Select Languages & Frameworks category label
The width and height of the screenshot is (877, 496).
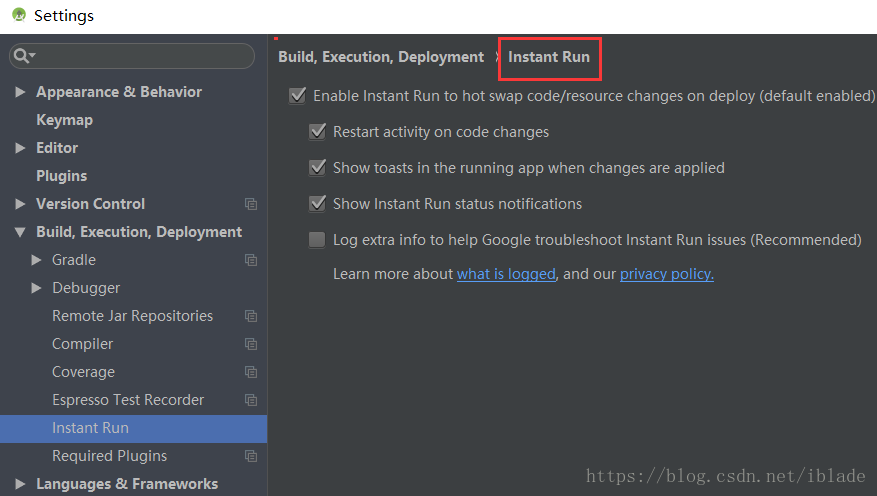127,484
